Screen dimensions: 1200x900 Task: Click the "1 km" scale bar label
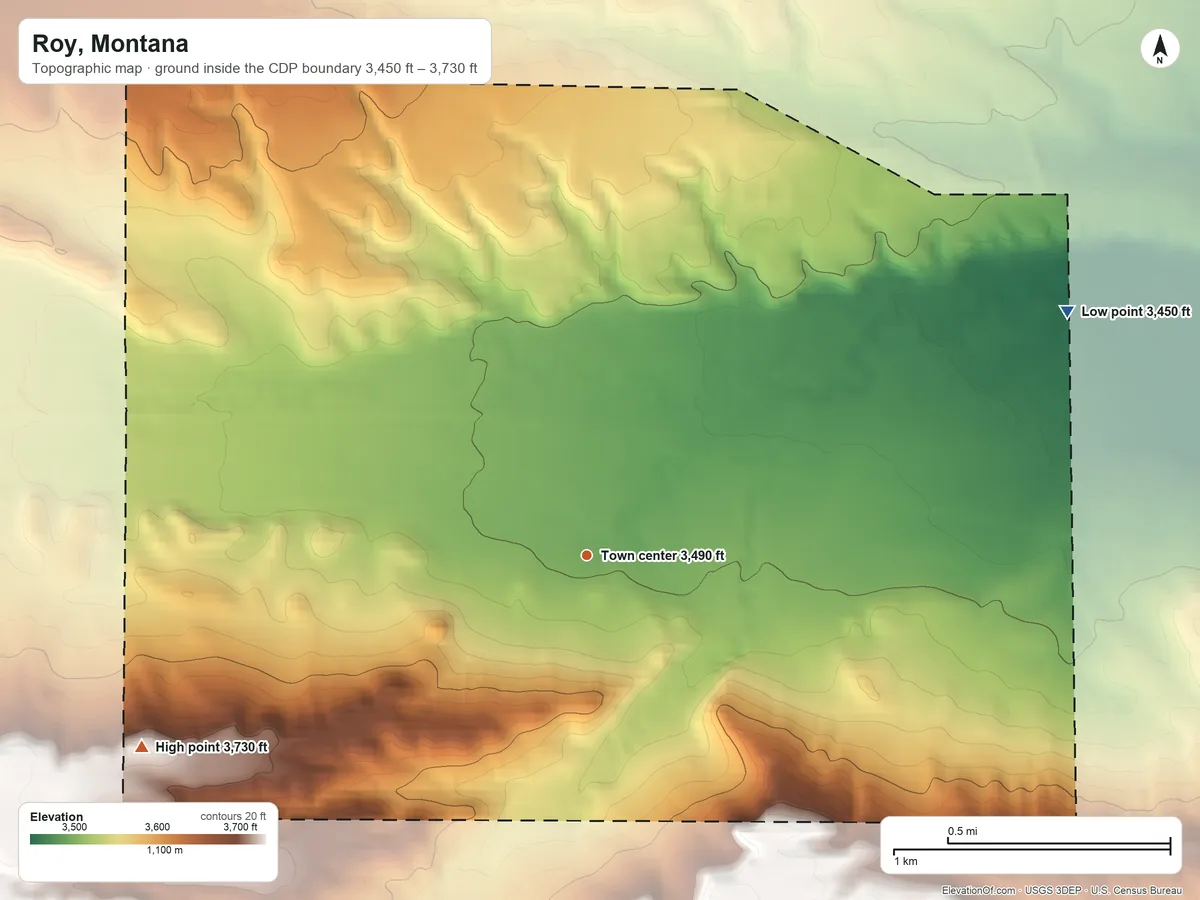click(906, 861)
